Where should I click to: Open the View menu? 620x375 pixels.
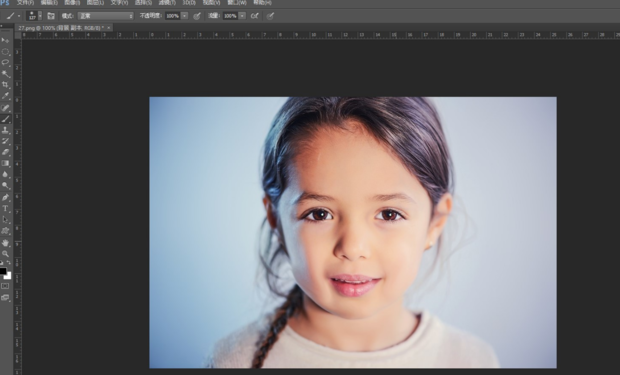tap(212, 3)
